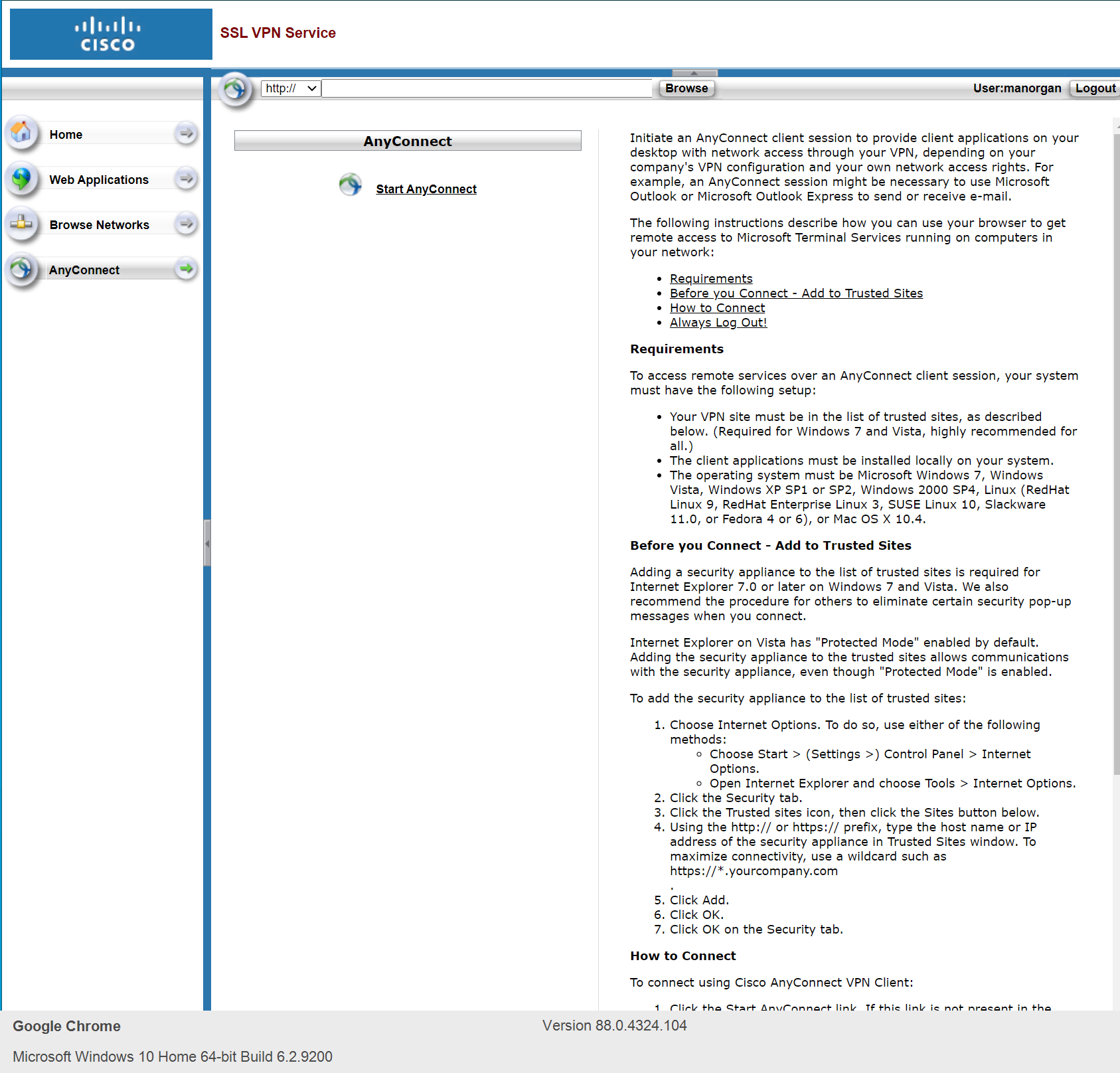Click the icon next to Start AnyConnect
1120x1073 pixels.
pyautogui.click(x=350, y=185)
